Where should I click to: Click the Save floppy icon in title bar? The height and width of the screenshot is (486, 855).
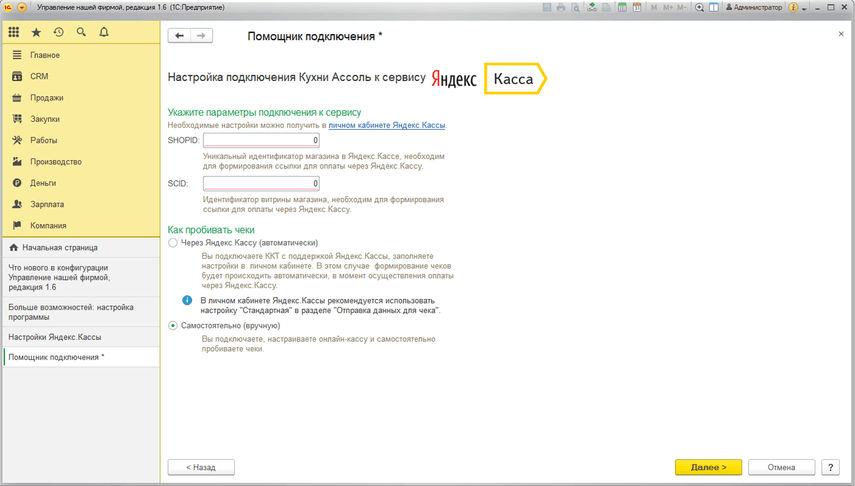tap(547, 8)
